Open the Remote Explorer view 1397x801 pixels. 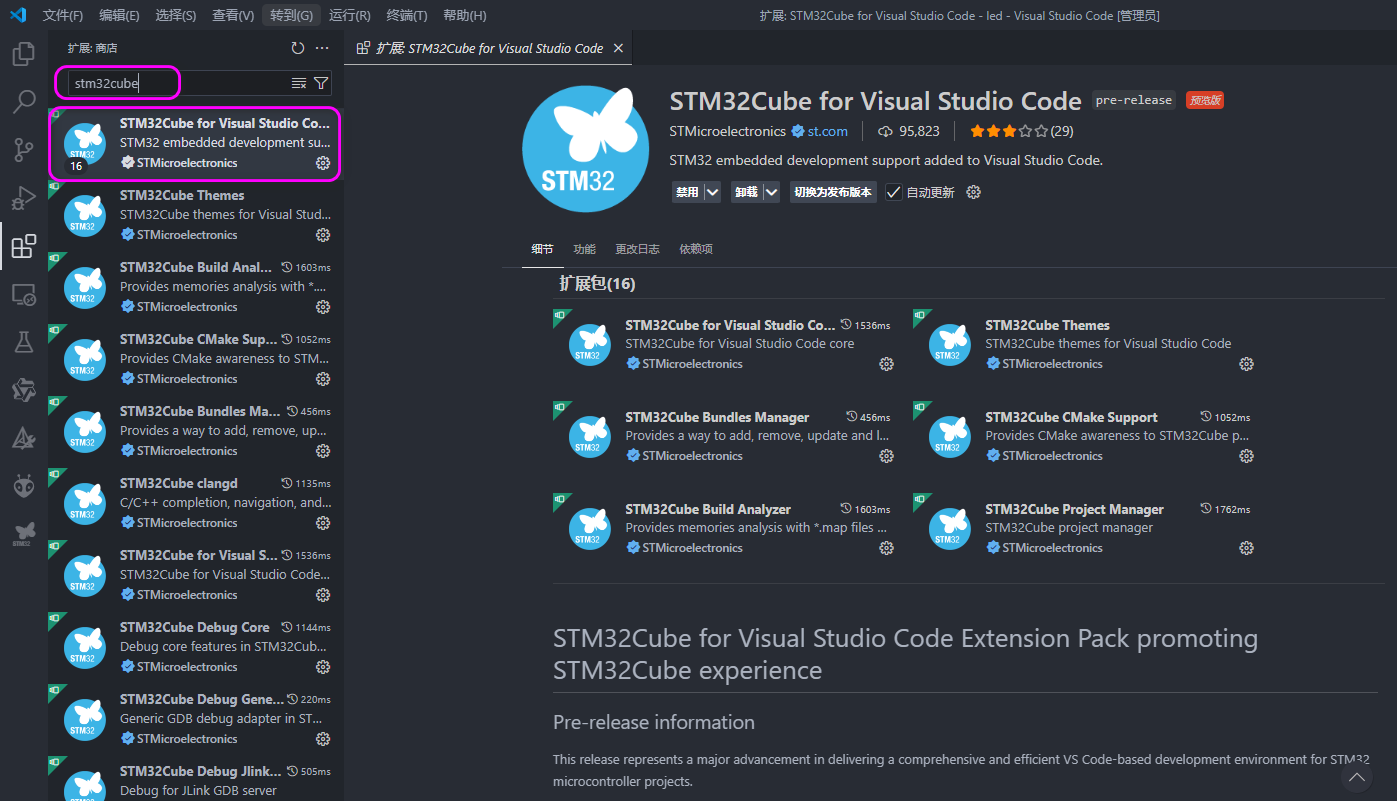24,294
